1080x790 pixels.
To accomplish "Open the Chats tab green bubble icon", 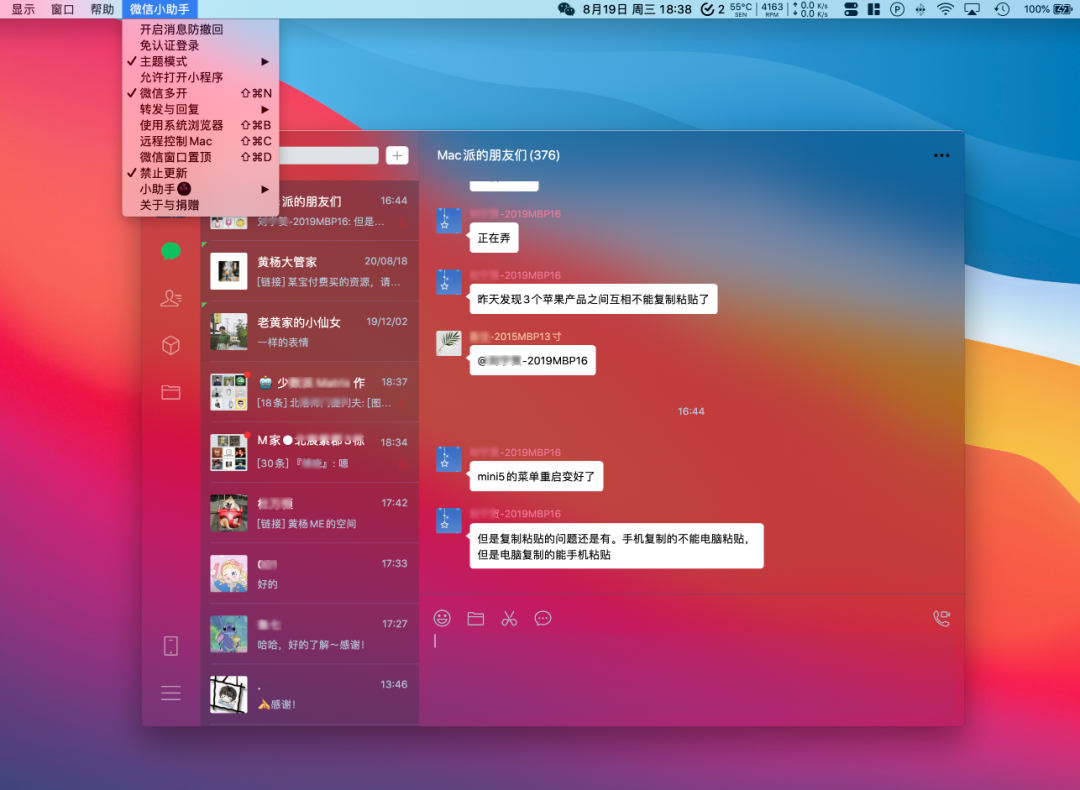I will [x=171, y=251].
